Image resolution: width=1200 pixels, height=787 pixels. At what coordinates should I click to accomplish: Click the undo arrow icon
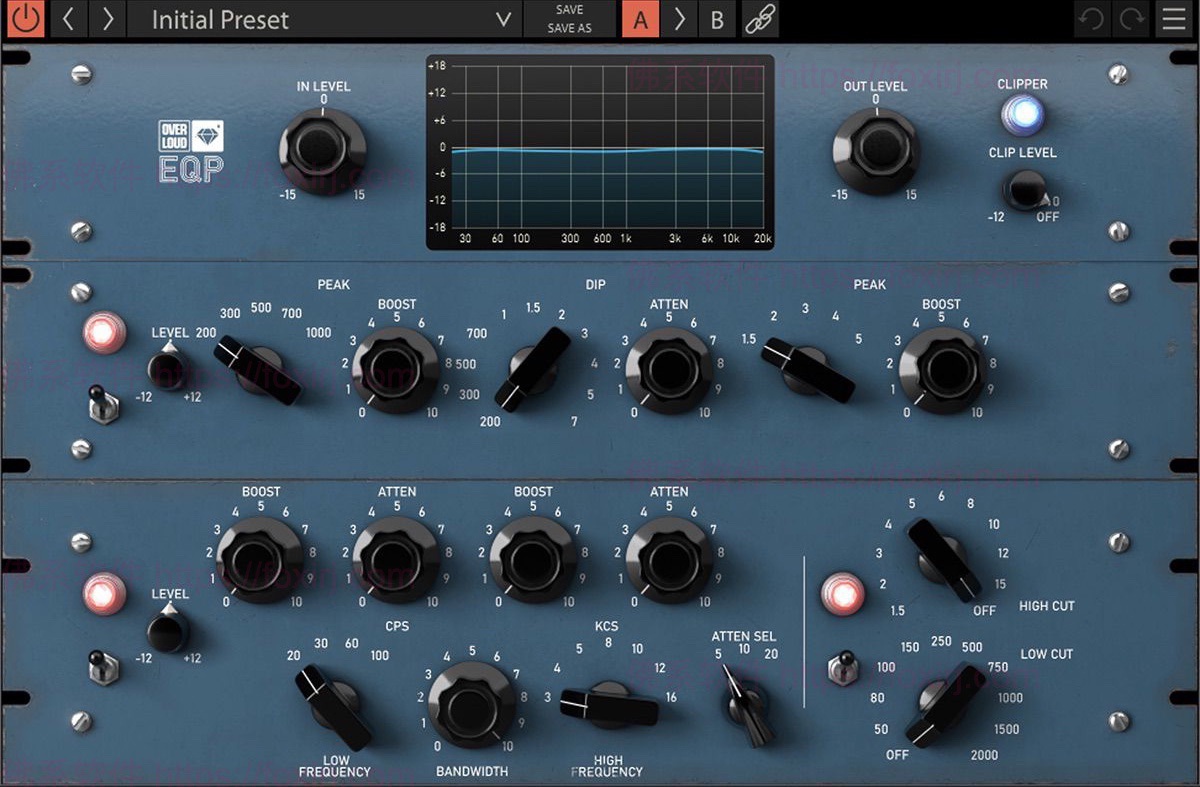pyautogui.click(x=1093, y=19)
